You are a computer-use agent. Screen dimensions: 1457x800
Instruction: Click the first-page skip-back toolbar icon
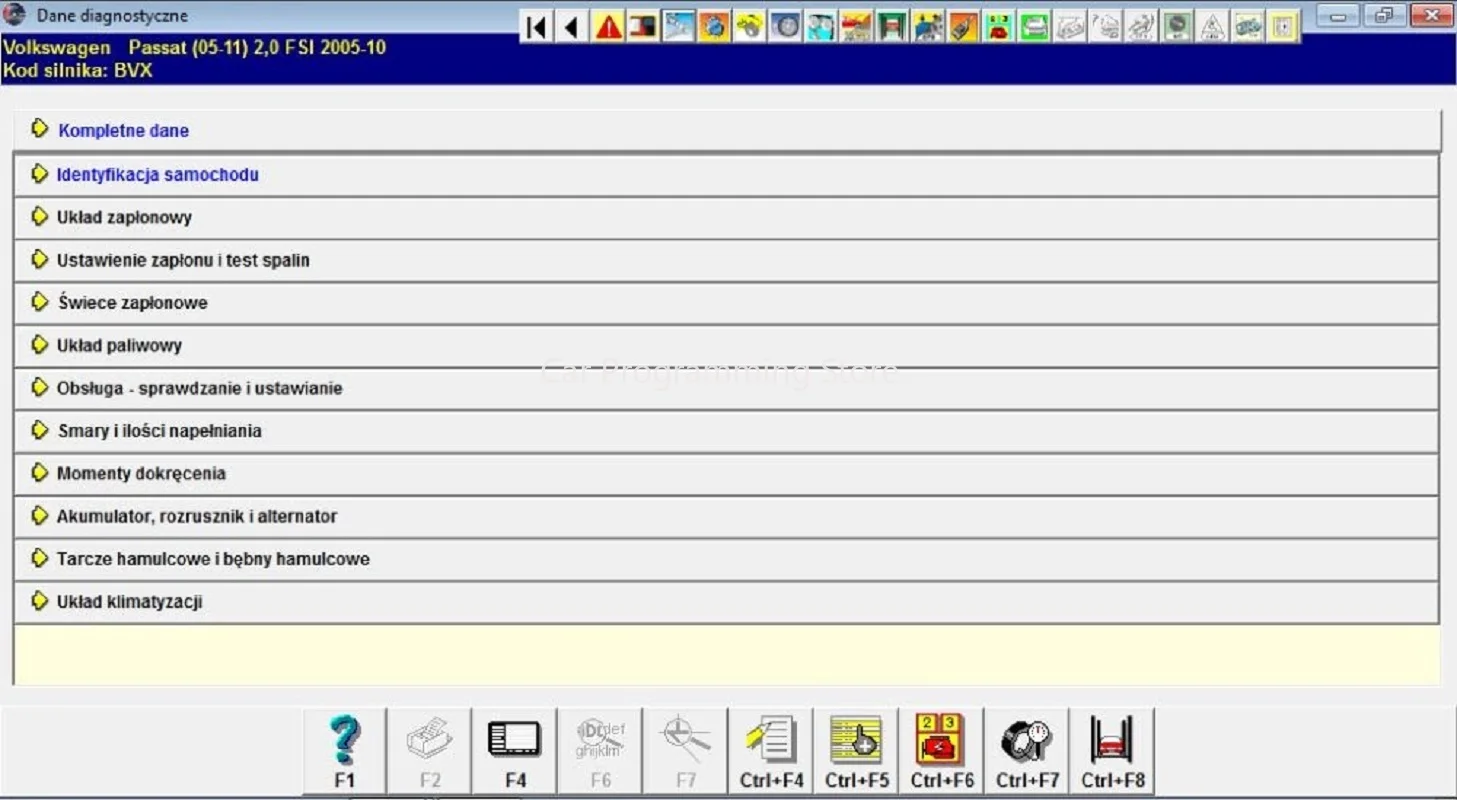click(x=536, y=23)
